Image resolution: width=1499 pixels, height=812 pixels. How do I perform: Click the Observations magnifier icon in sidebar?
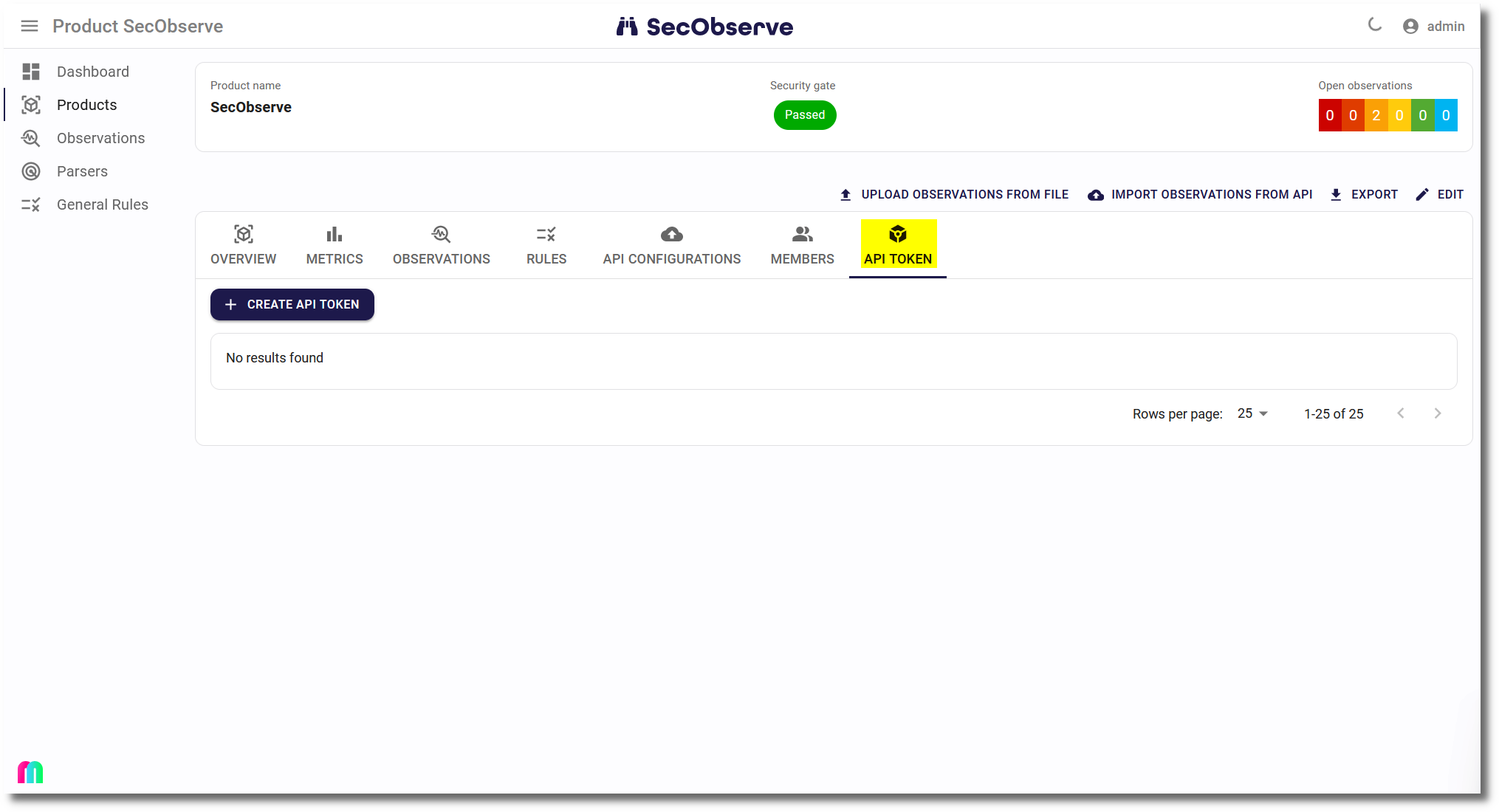pyautogui.click(x=31, y=138)
